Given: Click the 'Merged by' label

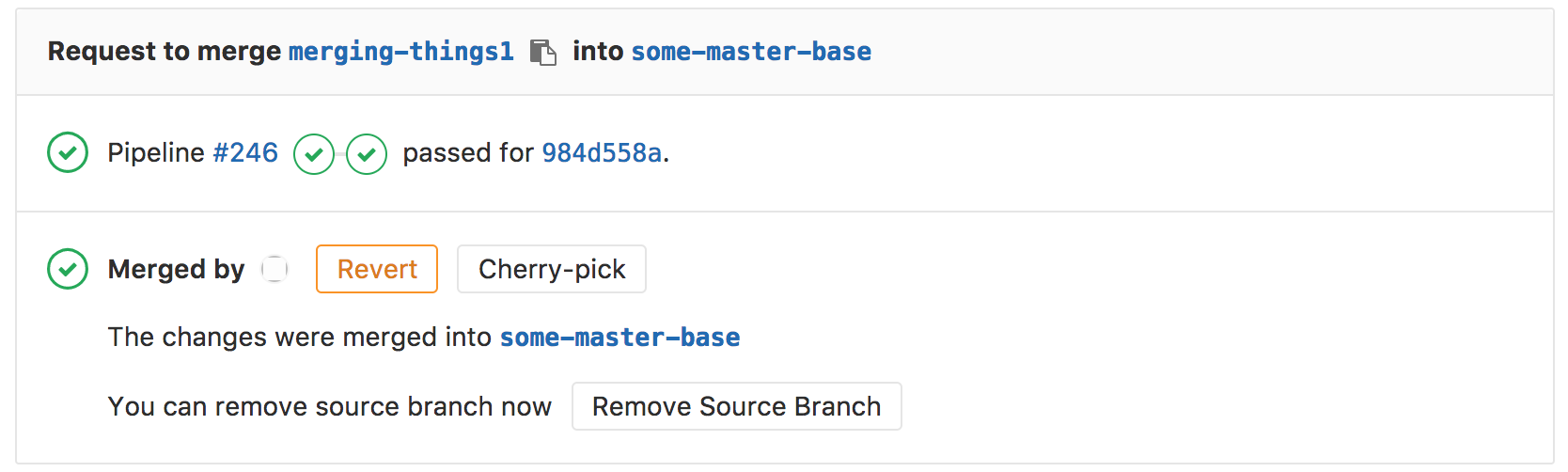Looking at the screenshot, I should (176, 270).
